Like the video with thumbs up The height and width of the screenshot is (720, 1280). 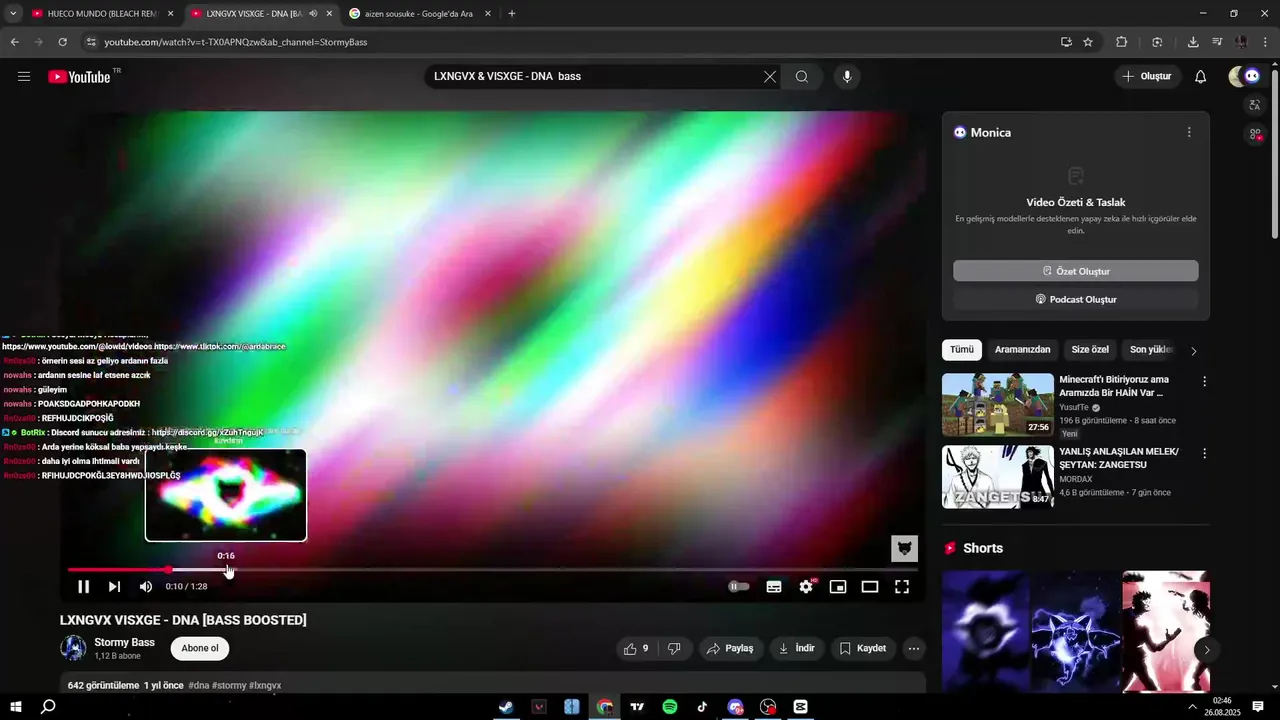coord(636,648)
